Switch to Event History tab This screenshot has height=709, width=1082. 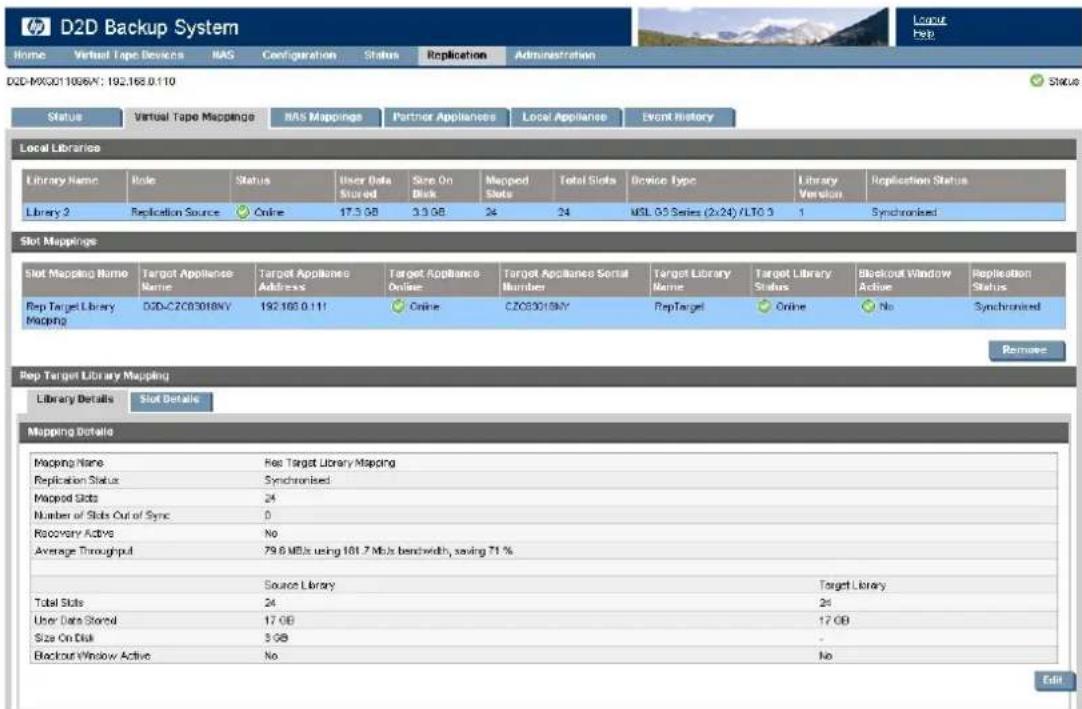point(678,117)
